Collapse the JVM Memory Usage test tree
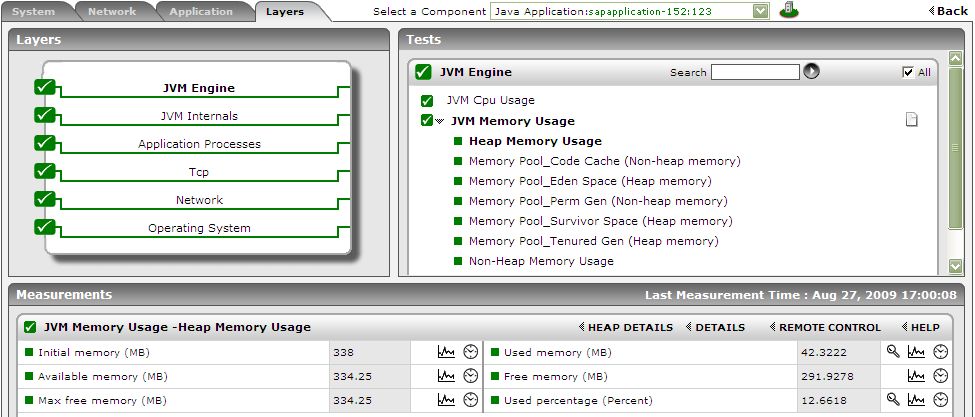 [440, 122]
